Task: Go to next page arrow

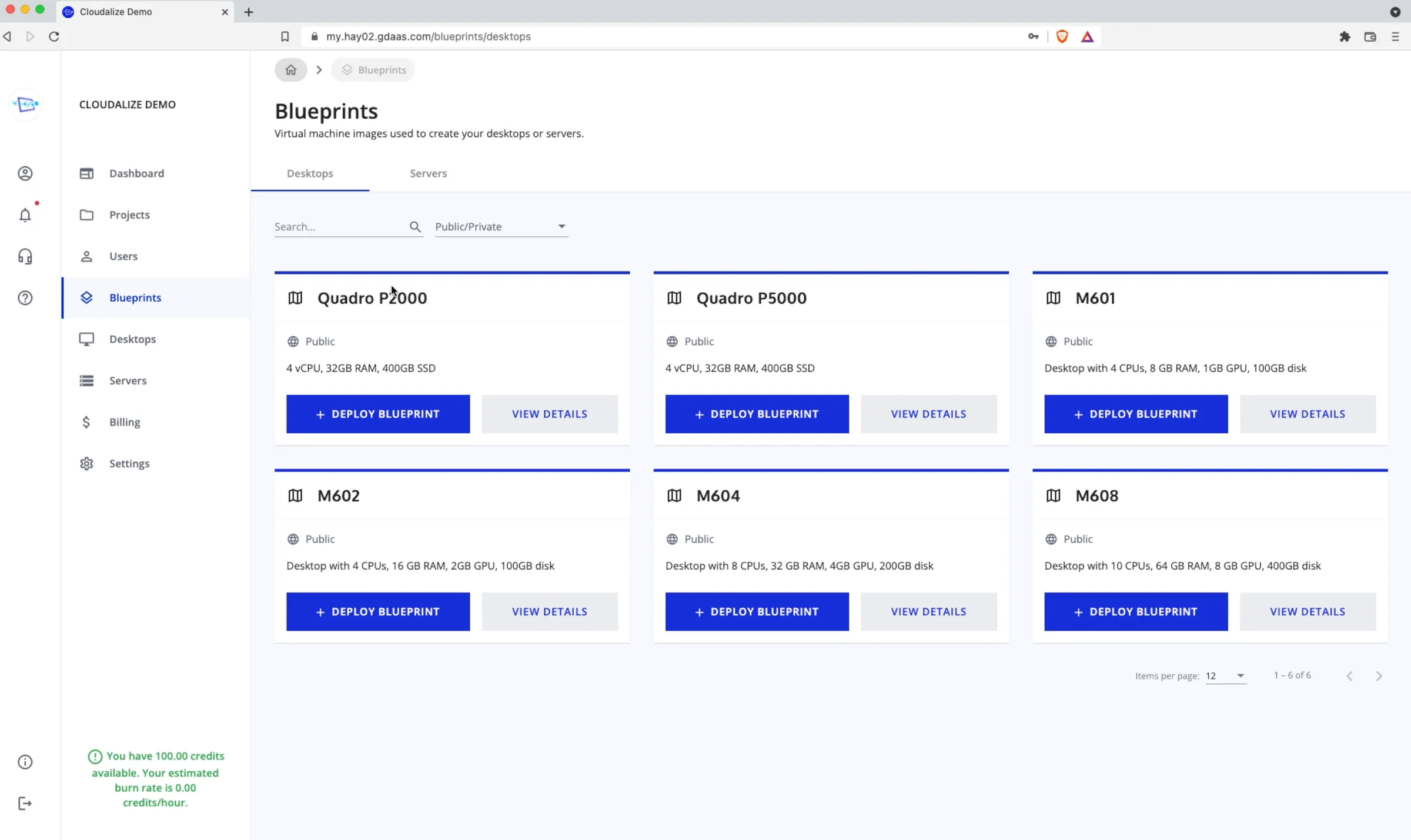Action: pyautogui.click(x=1379, y=676)
